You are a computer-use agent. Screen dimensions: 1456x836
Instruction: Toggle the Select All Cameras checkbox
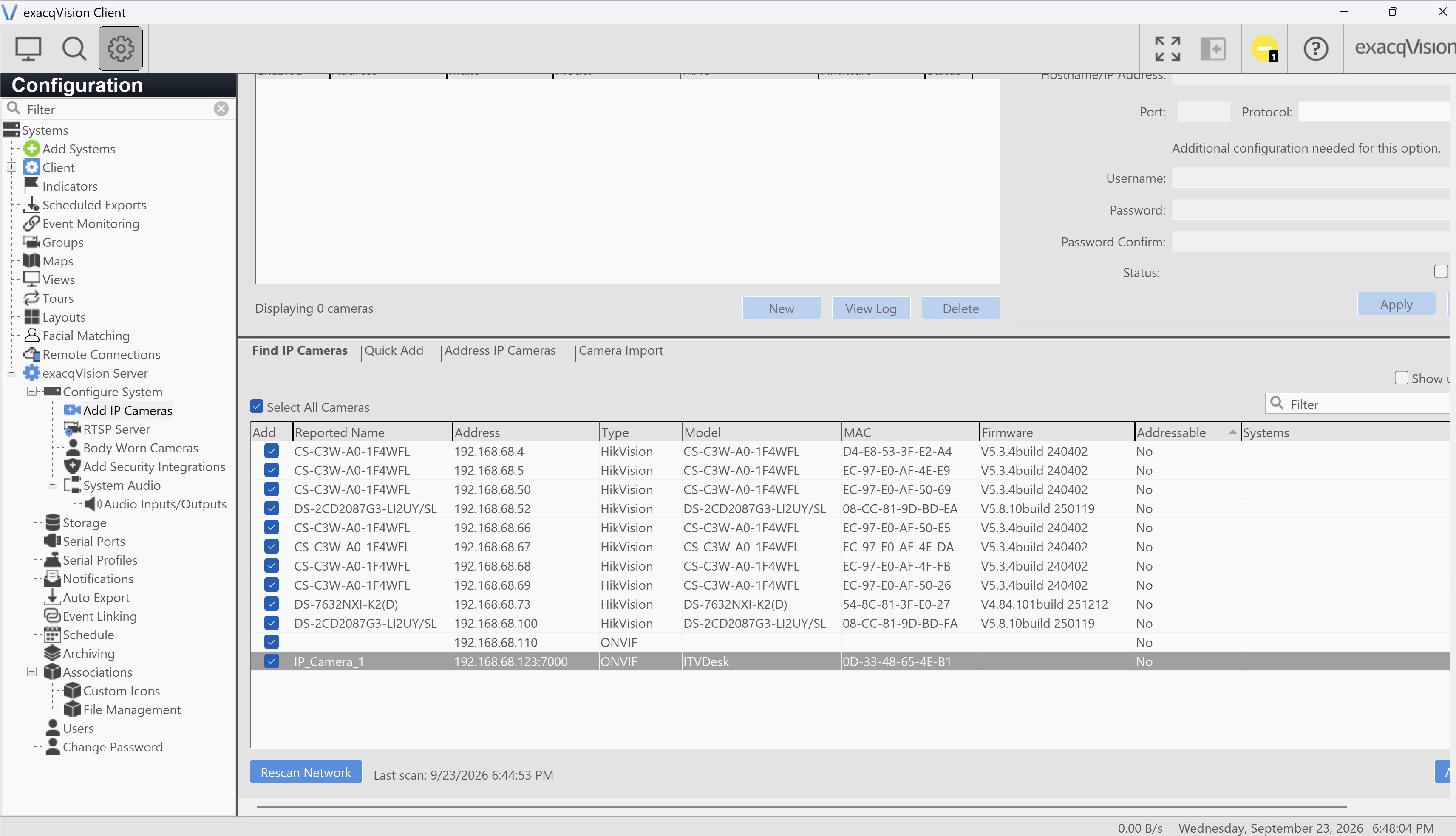257,407
